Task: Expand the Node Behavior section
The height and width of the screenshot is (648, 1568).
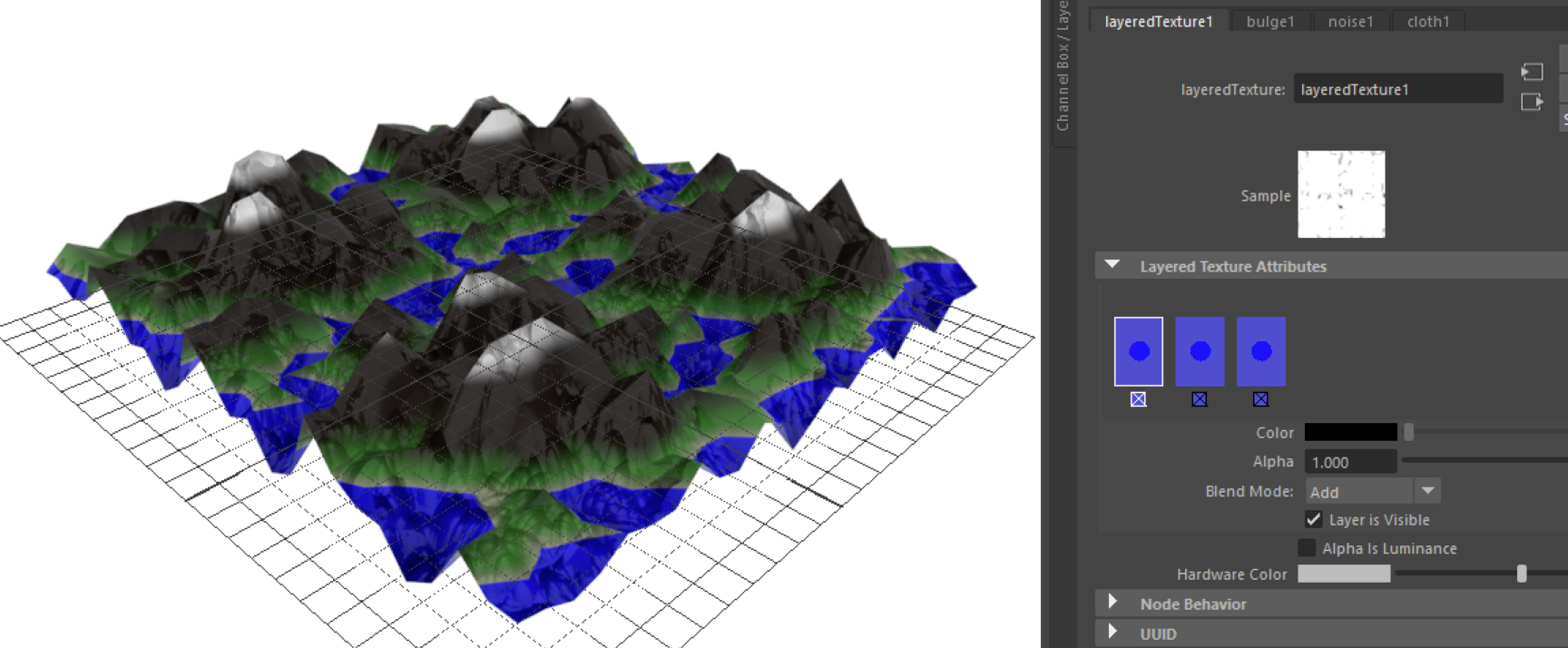Action: click(x=1112, y=602)
